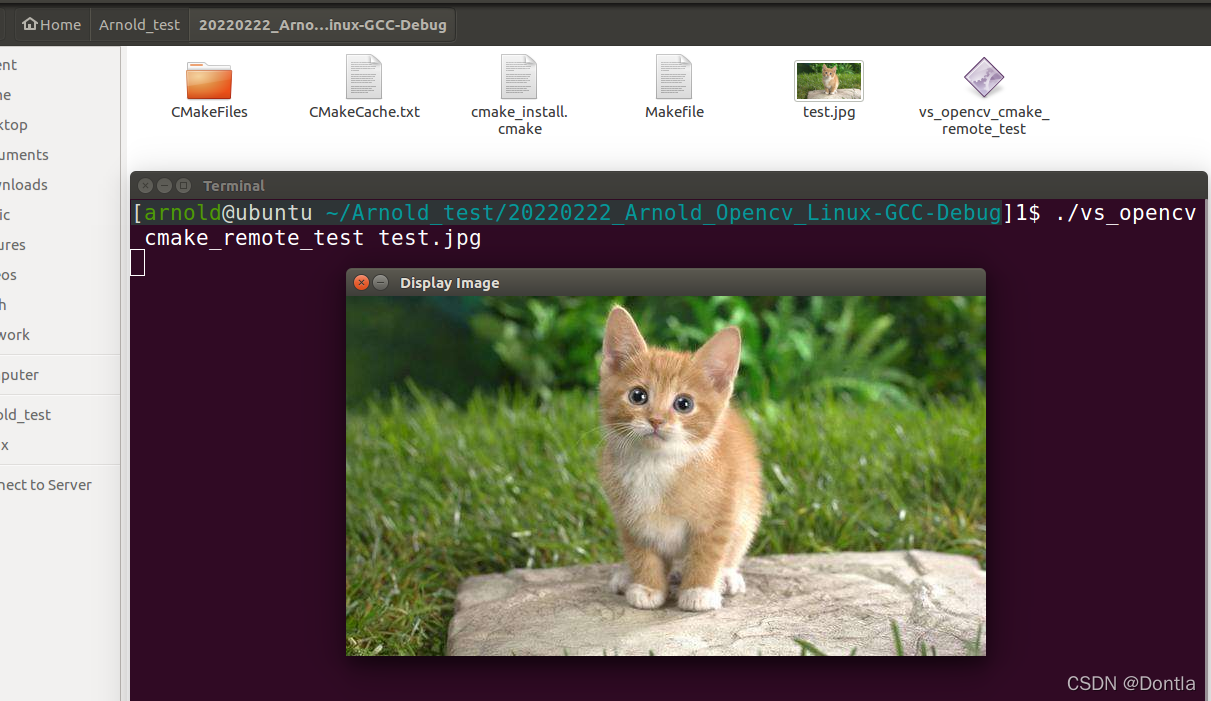Open the test.jpg image thumbnail

pos(828,80)
